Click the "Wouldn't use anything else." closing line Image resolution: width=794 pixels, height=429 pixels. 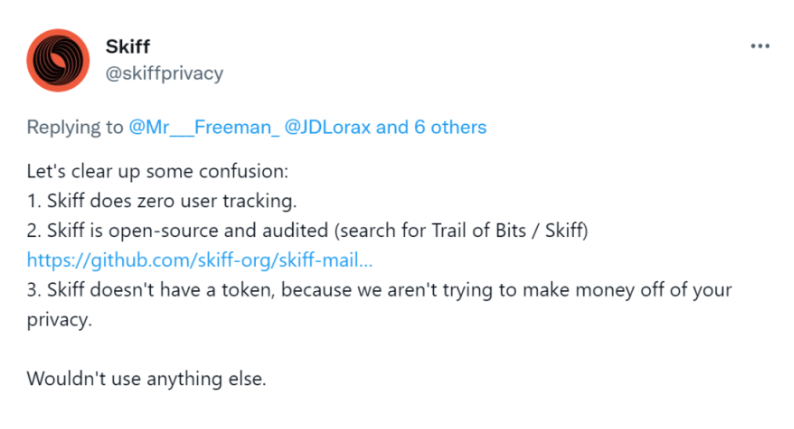point(146,379)
